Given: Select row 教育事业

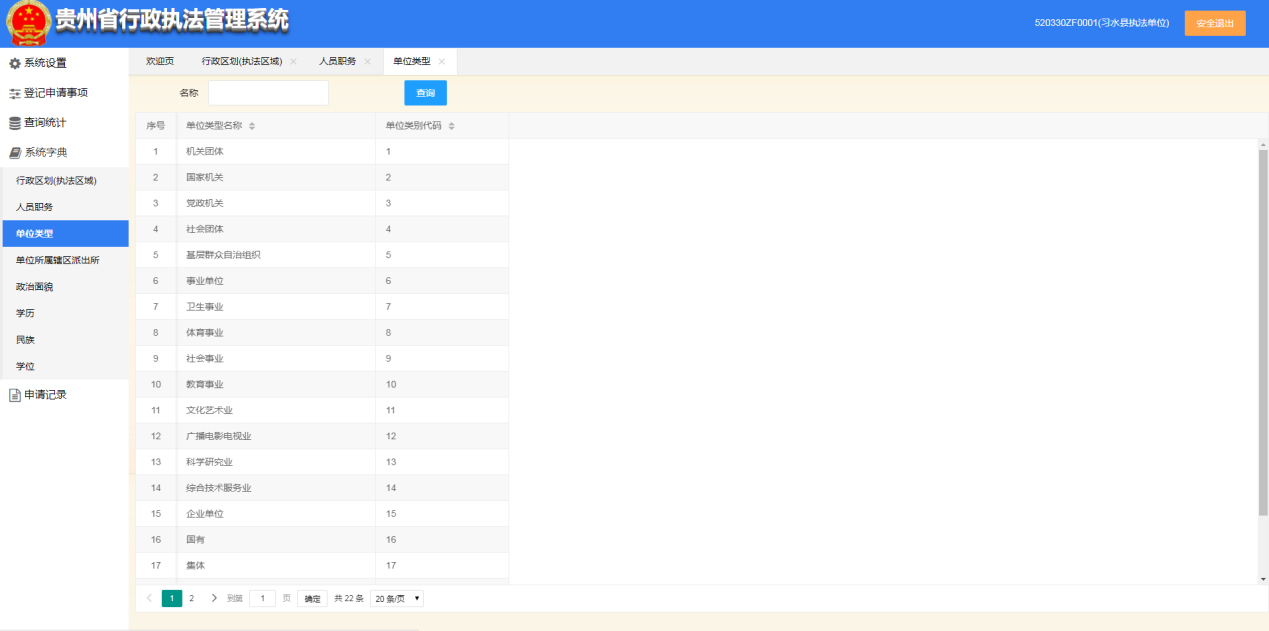Looking at the screenshot, I should 322,384.
